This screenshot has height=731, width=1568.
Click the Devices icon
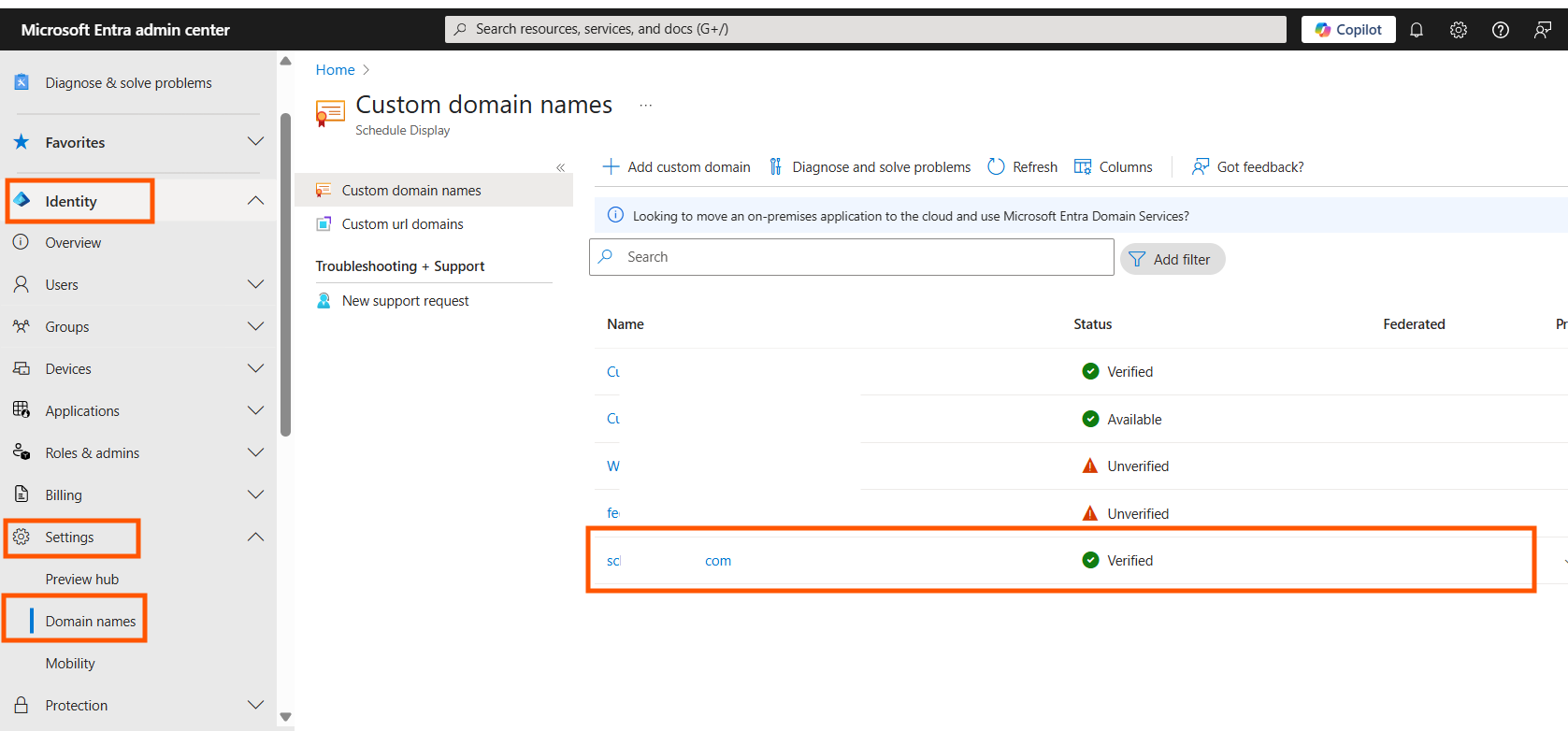point(21,368)
